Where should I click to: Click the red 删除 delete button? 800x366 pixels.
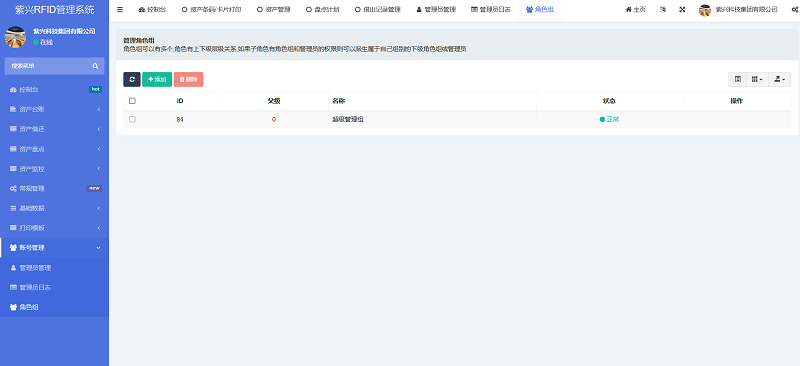click(x=188, y=79)
